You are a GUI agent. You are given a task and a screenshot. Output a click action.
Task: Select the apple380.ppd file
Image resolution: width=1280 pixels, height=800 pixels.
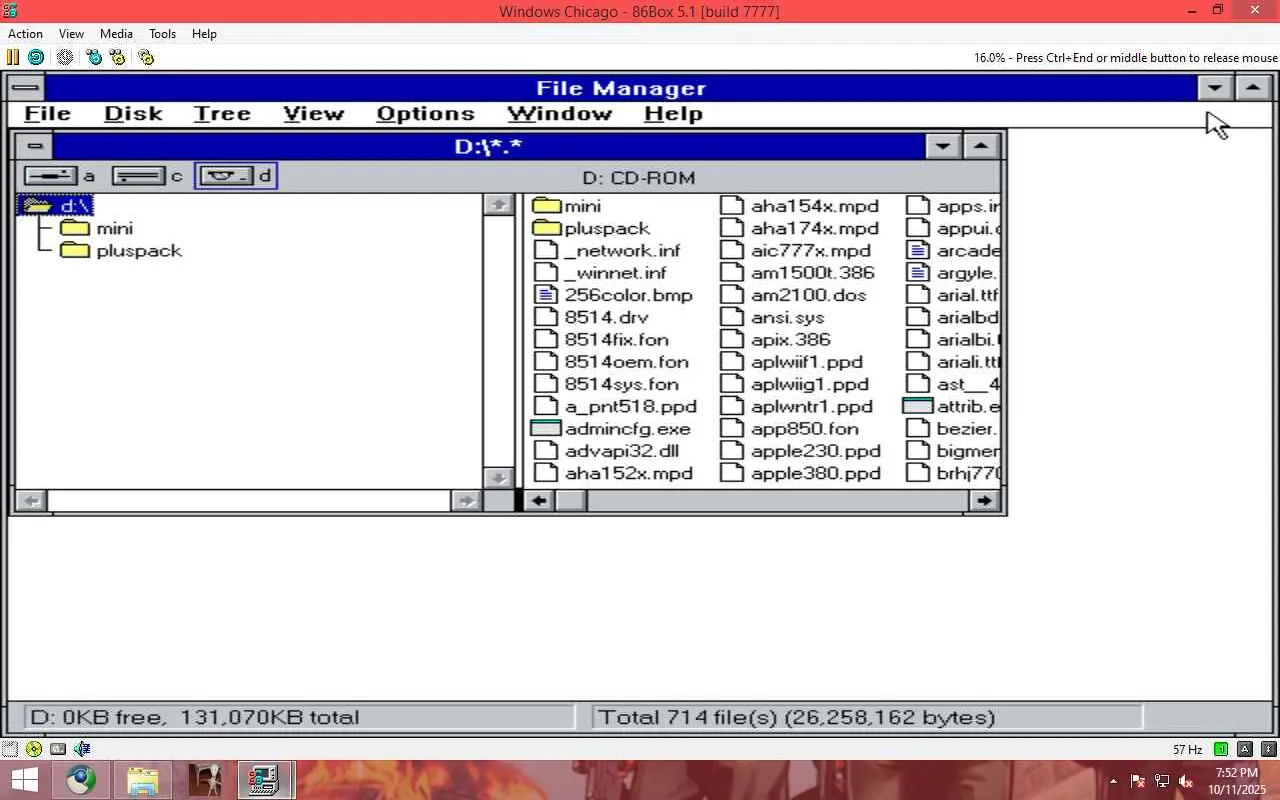pos(801,473)
